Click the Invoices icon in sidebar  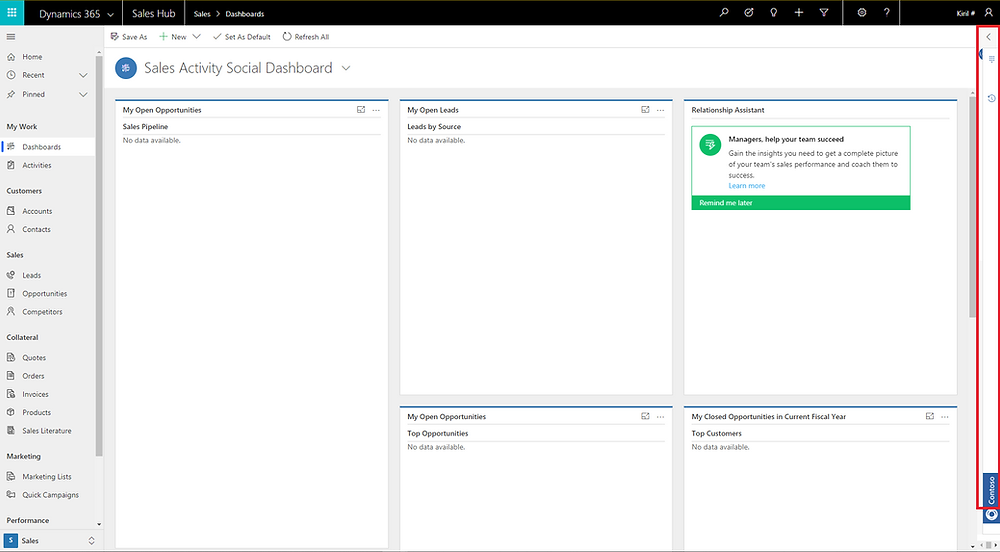[x=10, y=394]
